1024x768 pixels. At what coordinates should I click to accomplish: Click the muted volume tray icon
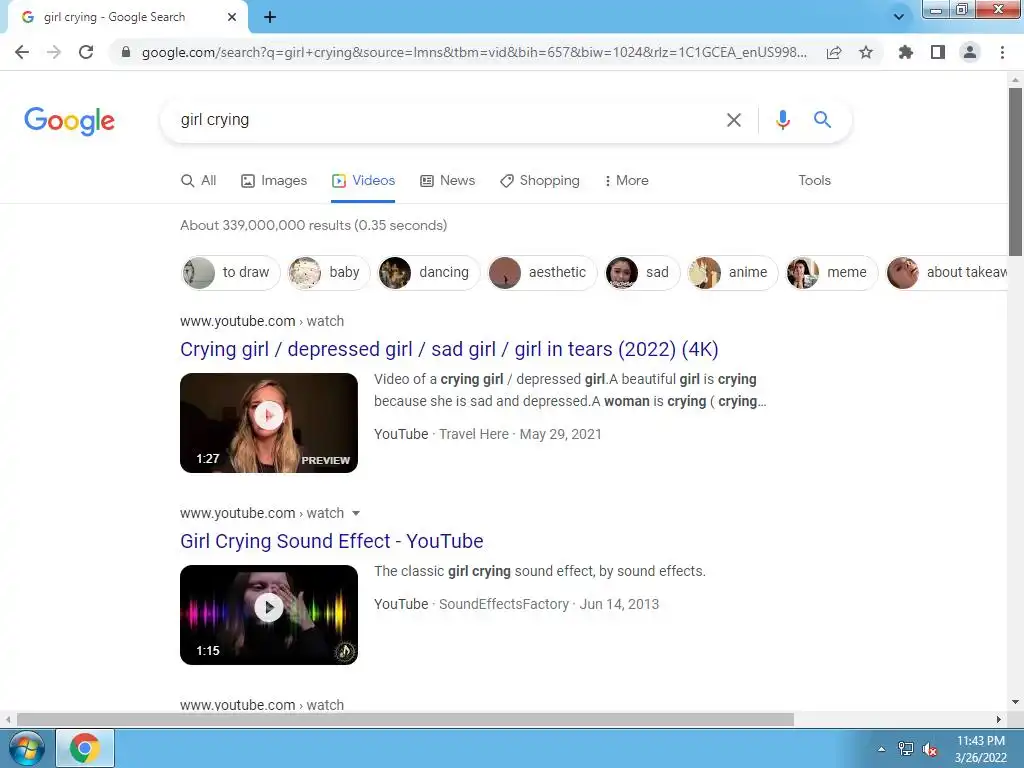(x=930, y=749)
